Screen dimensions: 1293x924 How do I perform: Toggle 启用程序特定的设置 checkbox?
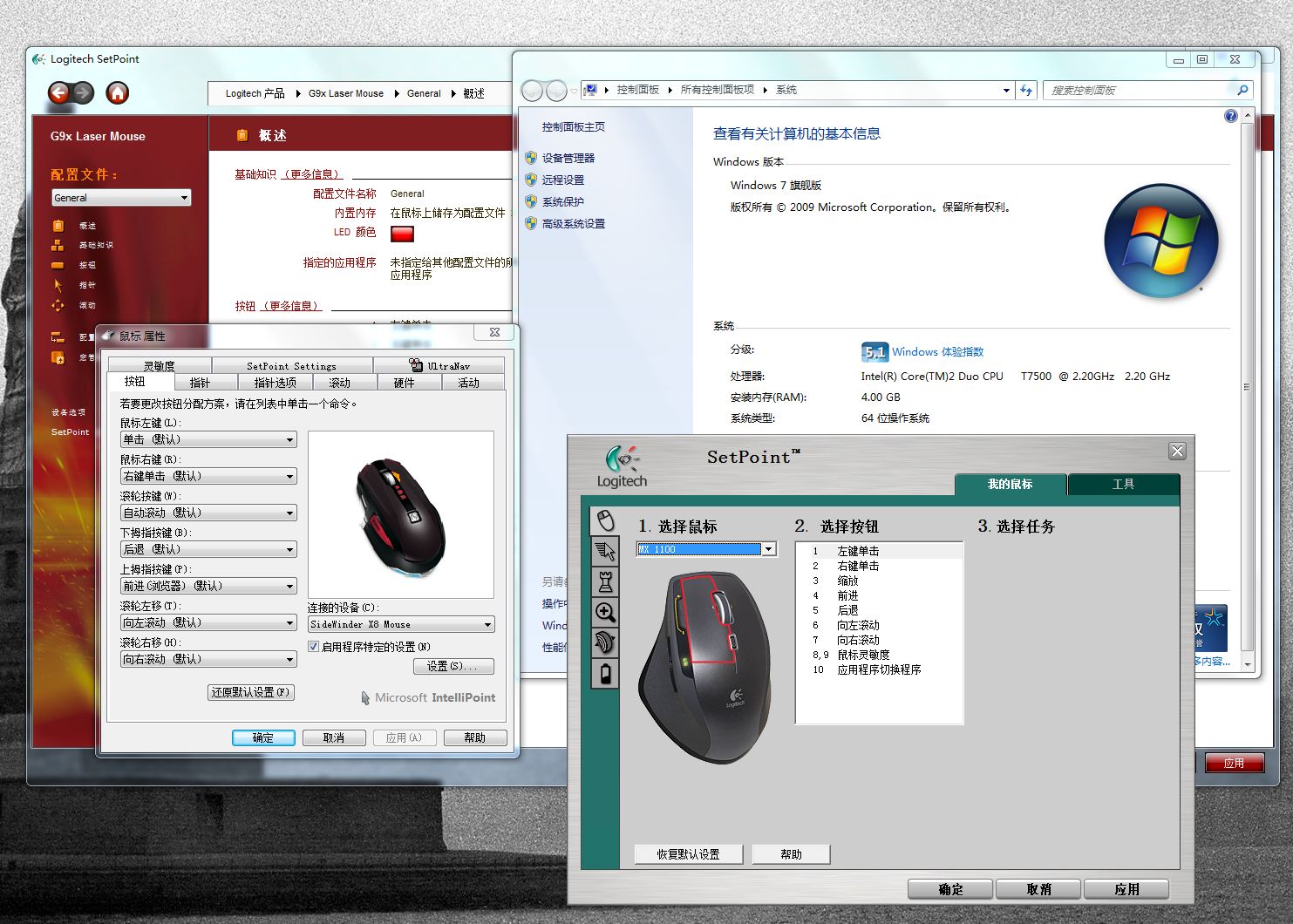[314, 647]
